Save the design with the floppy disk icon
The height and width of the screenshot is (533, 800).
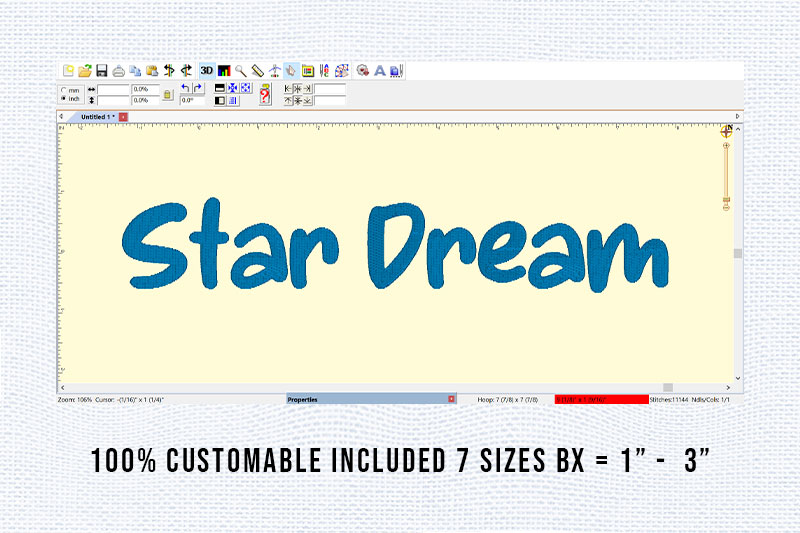(102, 70)
